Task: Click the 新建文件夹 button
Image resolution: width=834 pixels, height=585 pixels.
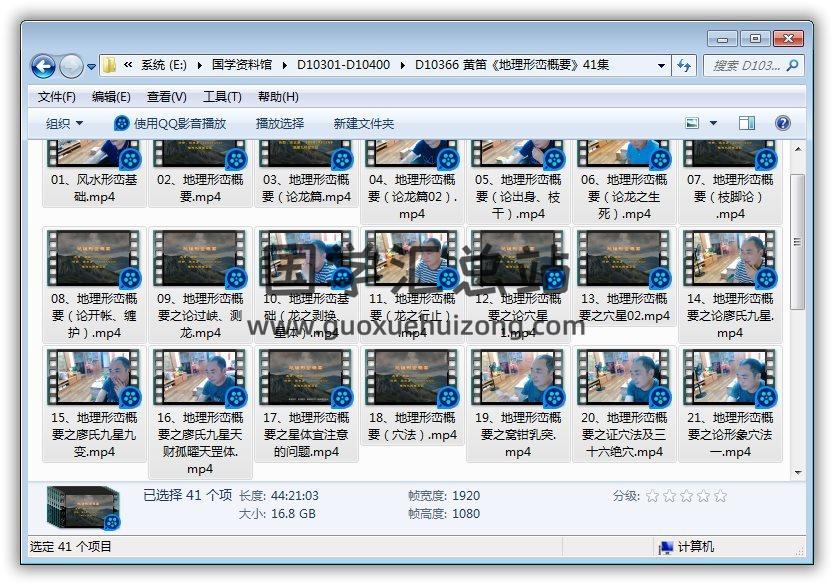Action: click(364, 123)
